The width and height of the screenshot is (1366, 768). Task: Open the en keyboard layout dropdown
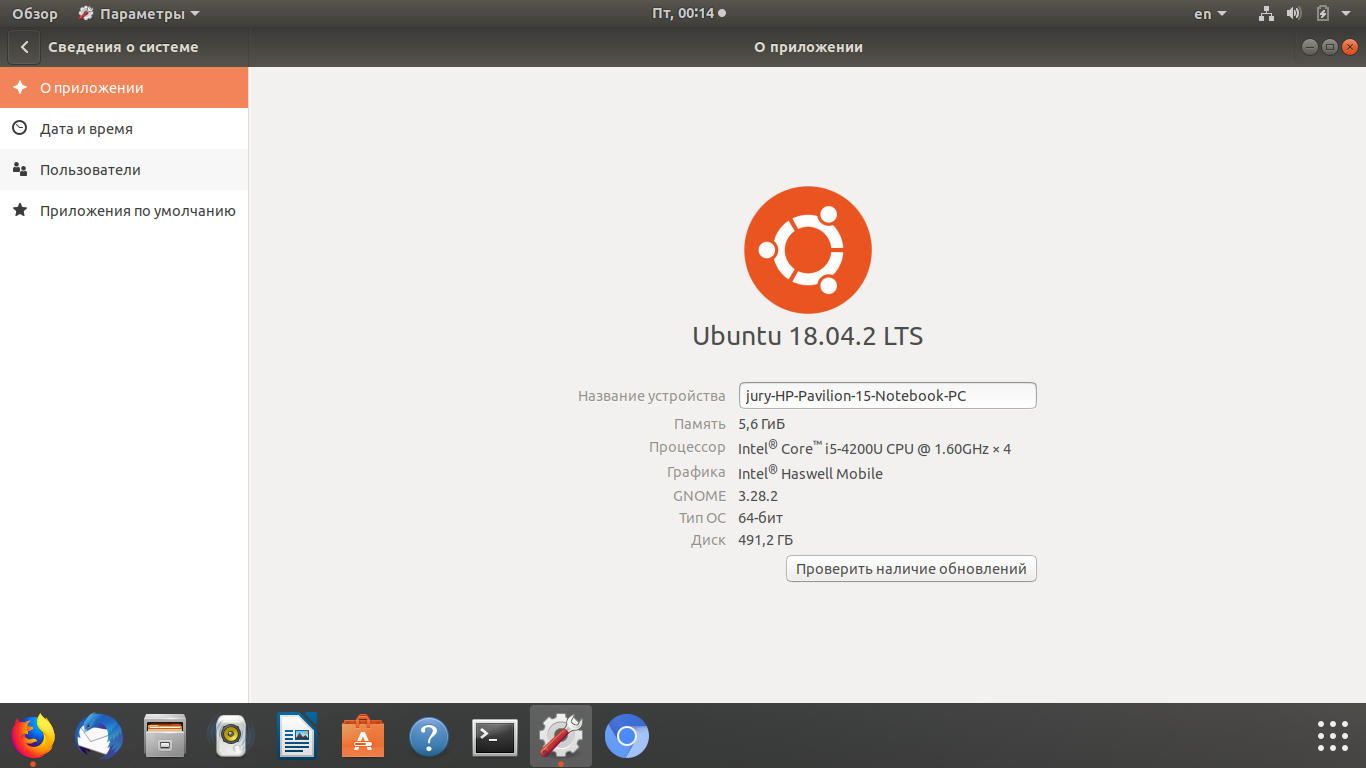coord(1210,14)
